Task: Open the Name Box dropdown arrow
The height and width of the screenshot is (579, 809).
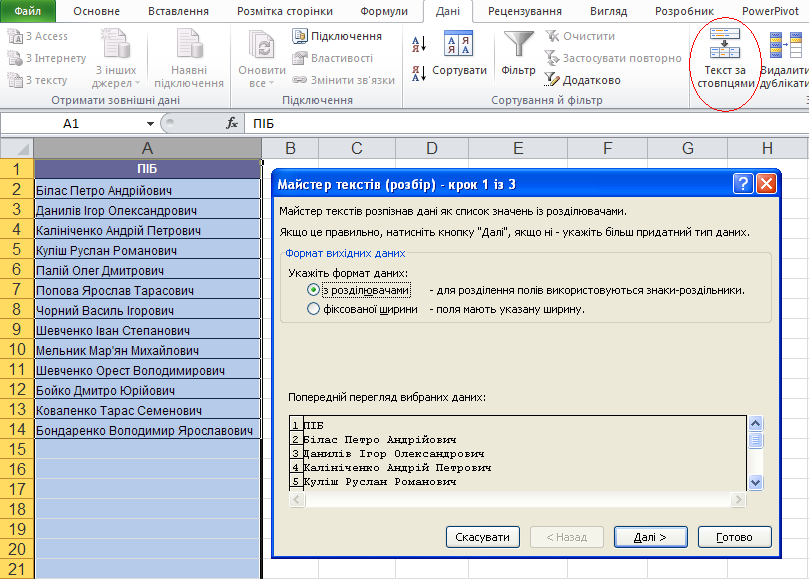Action: click(150, 123)
